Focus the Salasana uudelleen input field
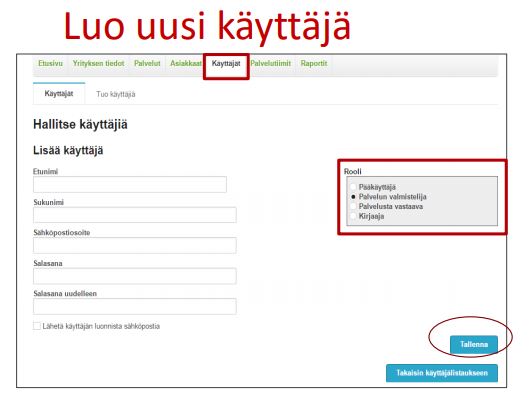This screenshot has width=529, height=393. 135,306
